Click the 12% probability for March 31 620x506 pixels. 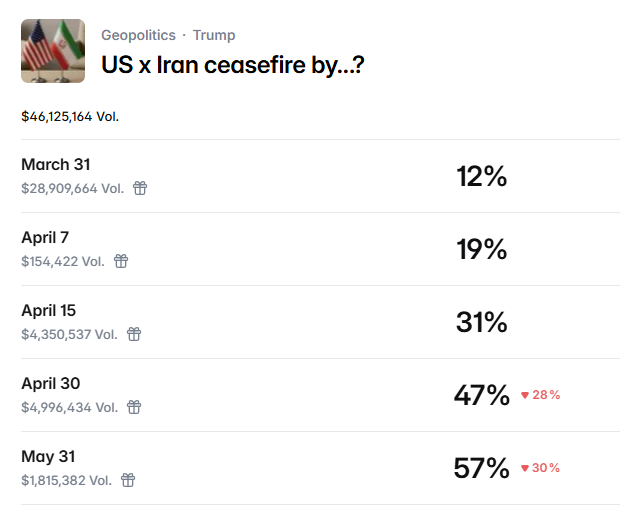click(x=481, y=177)
